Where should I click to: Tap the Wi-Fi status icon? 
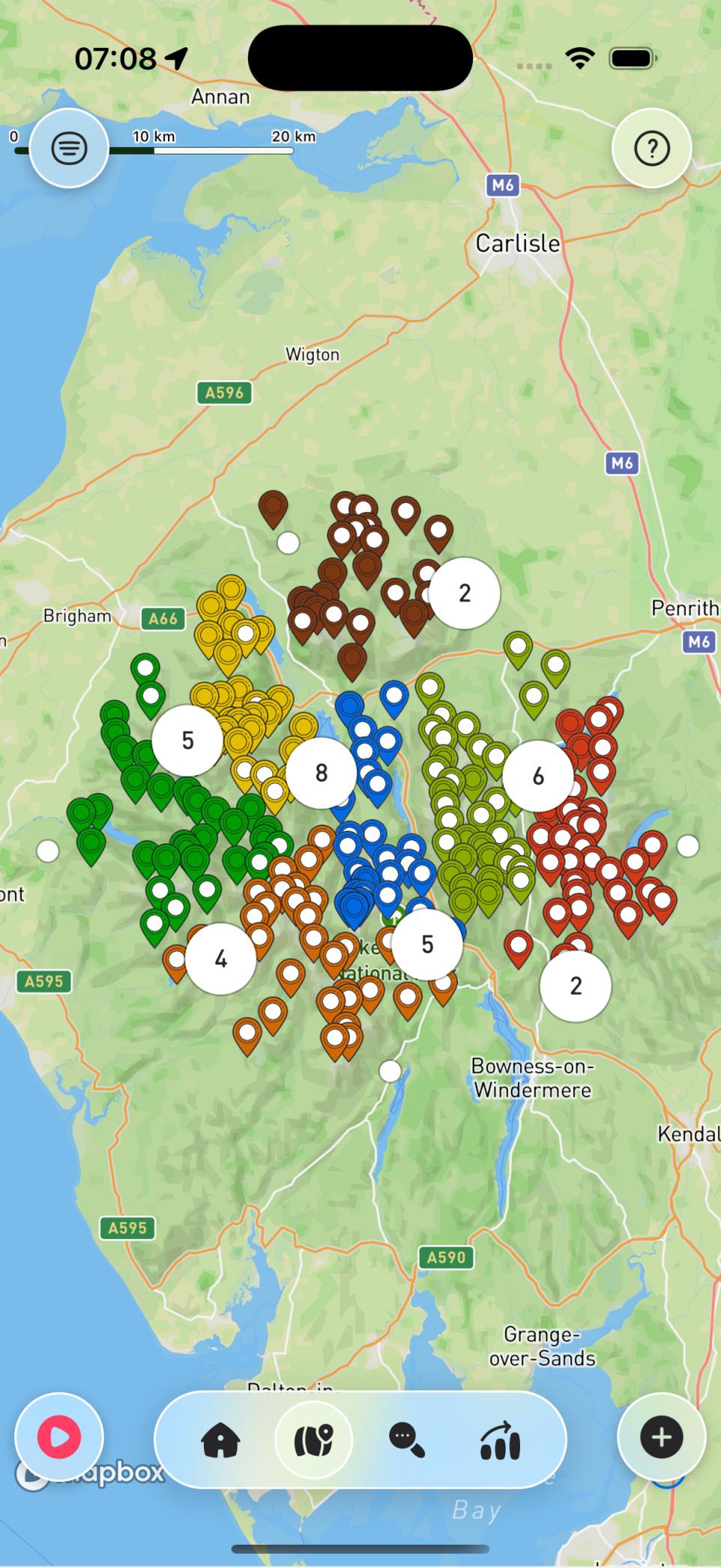coord(579,58)
